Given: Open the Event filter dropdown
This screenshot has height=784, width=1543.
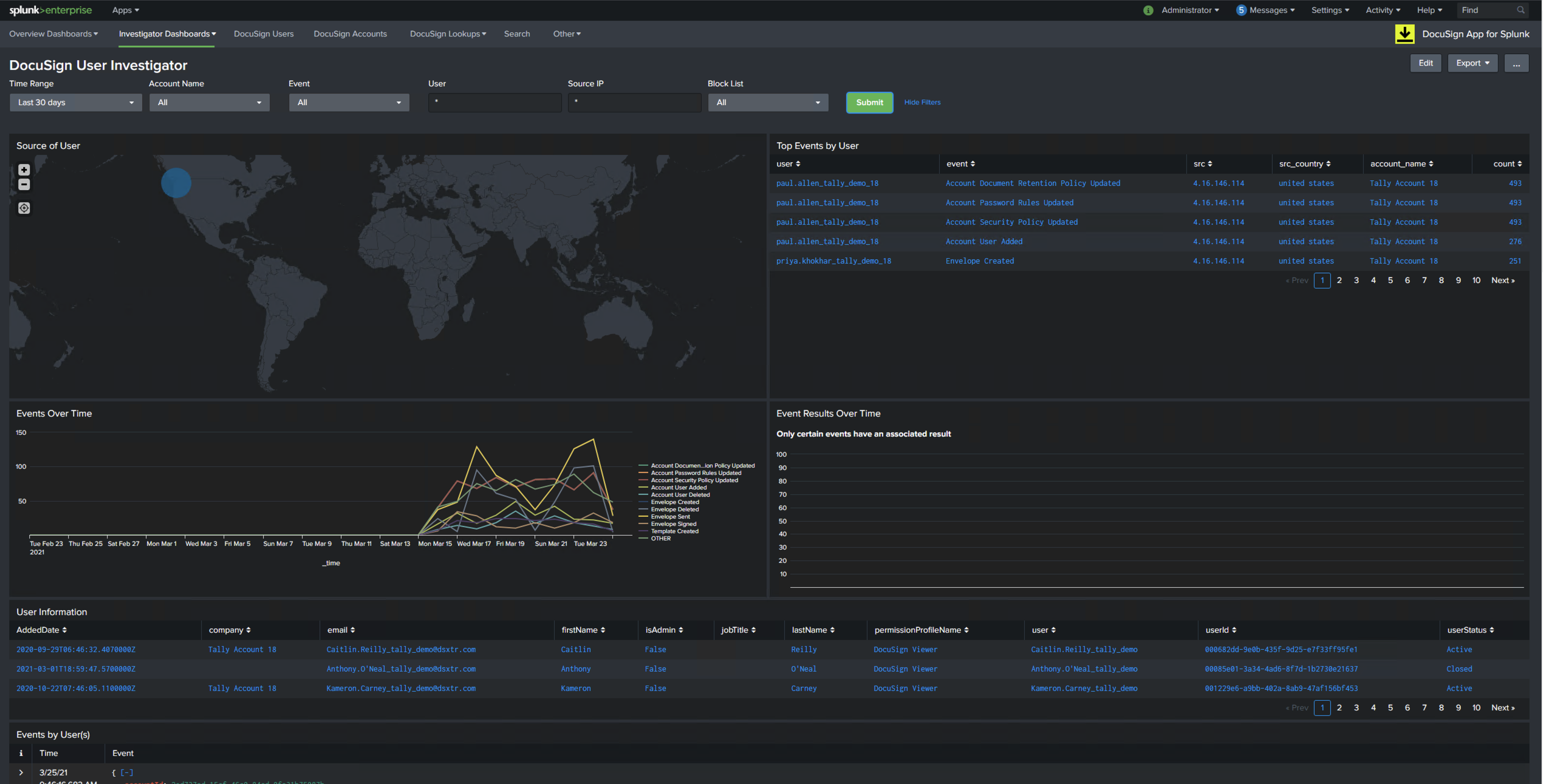Looking at the screenshot, I should [349, 102].
